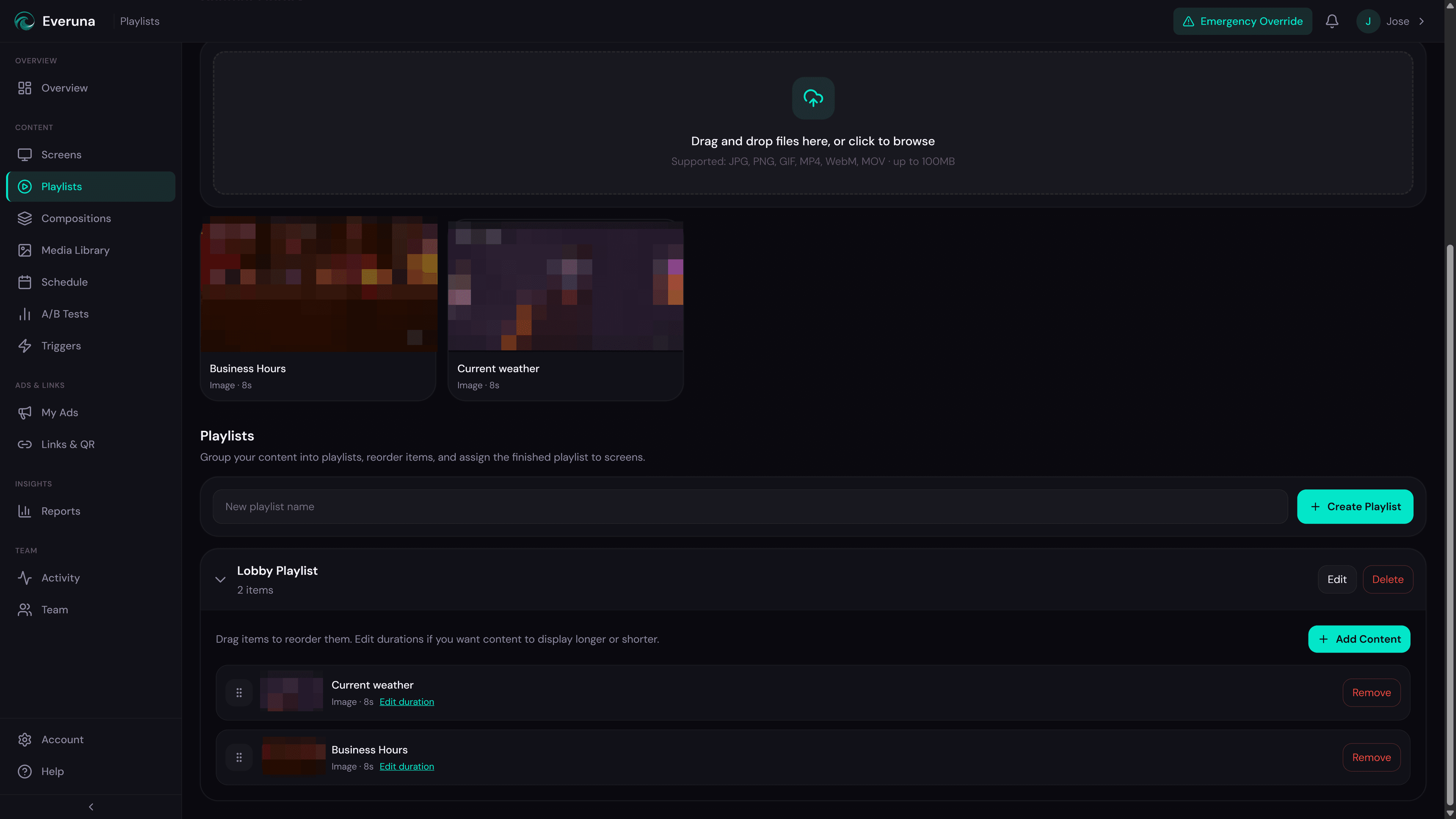Select Playlists in the top navigation

pos(140,21)
